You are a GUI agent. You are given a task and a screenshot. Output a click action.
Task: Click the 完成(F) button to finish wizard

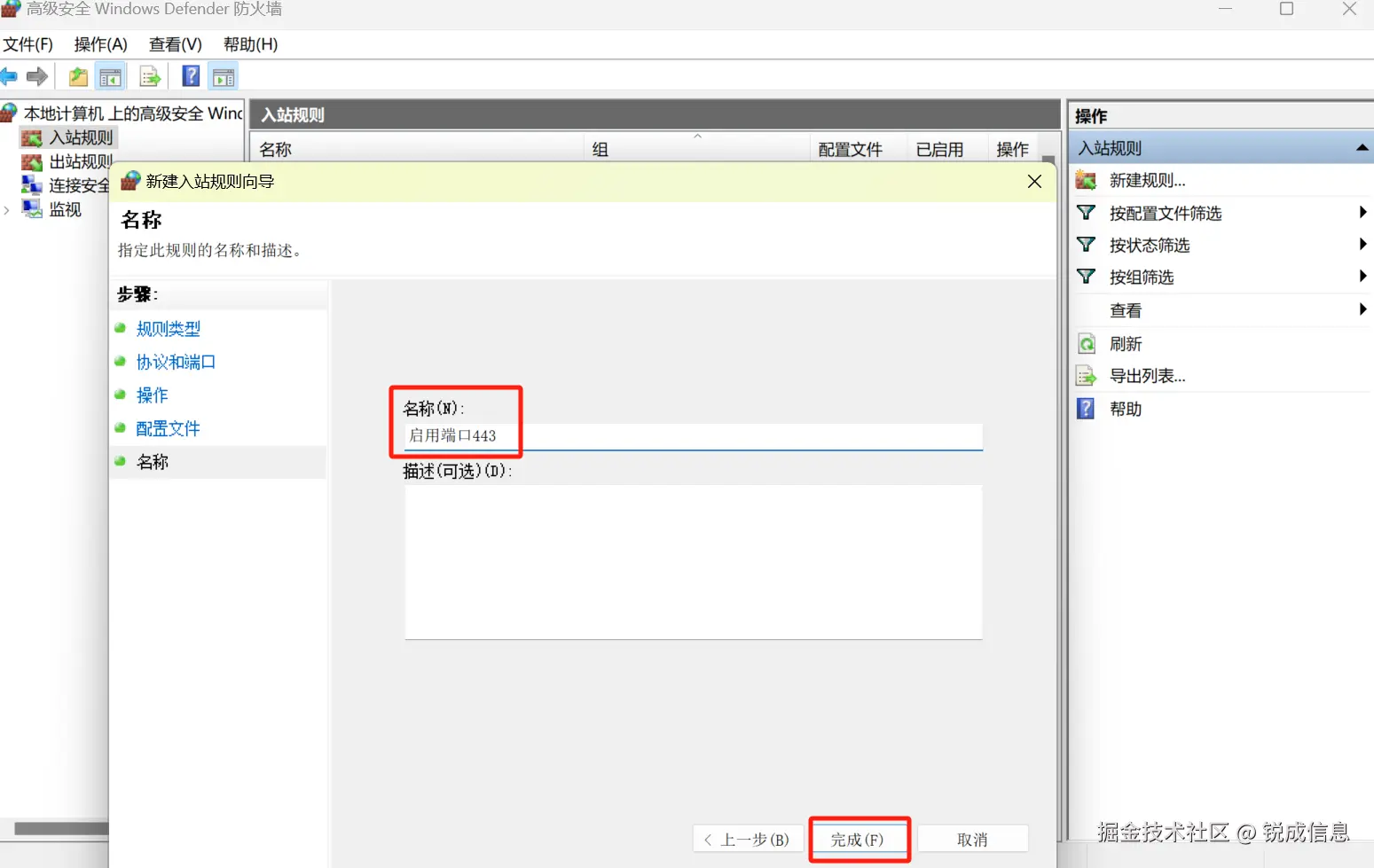pyautogui.click(x=859, y=838)
